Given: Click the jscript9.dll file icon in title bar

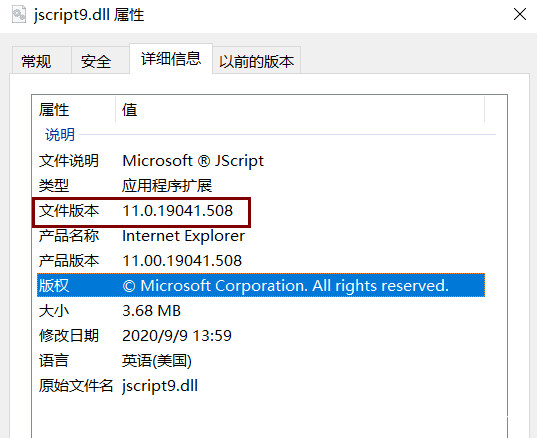Looking at the screenshot, I should [19, 15].
